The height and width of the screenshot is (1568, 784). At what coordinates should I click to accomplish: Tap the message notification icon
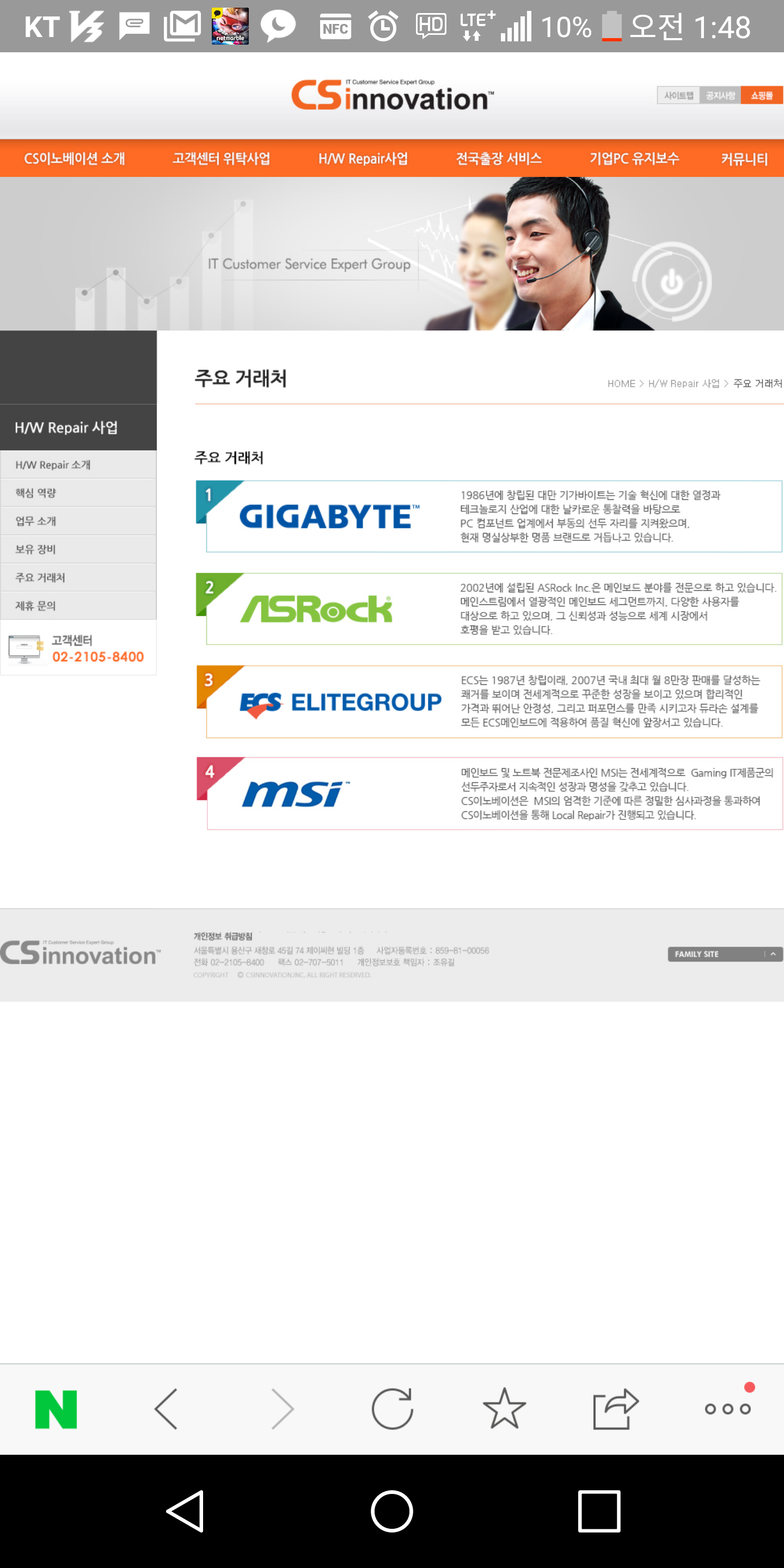[x=134, y=27]
